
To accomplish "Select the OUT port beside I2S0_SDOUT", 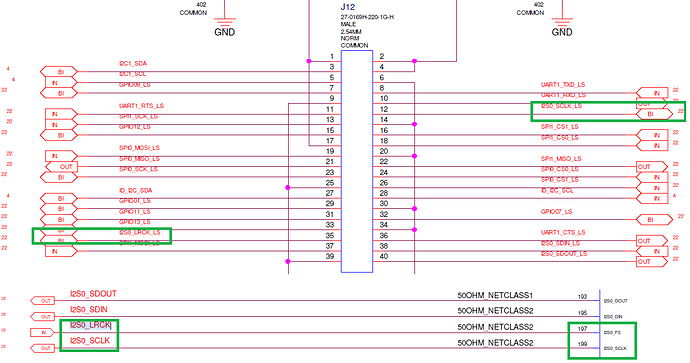I will (x=43, y=301).
